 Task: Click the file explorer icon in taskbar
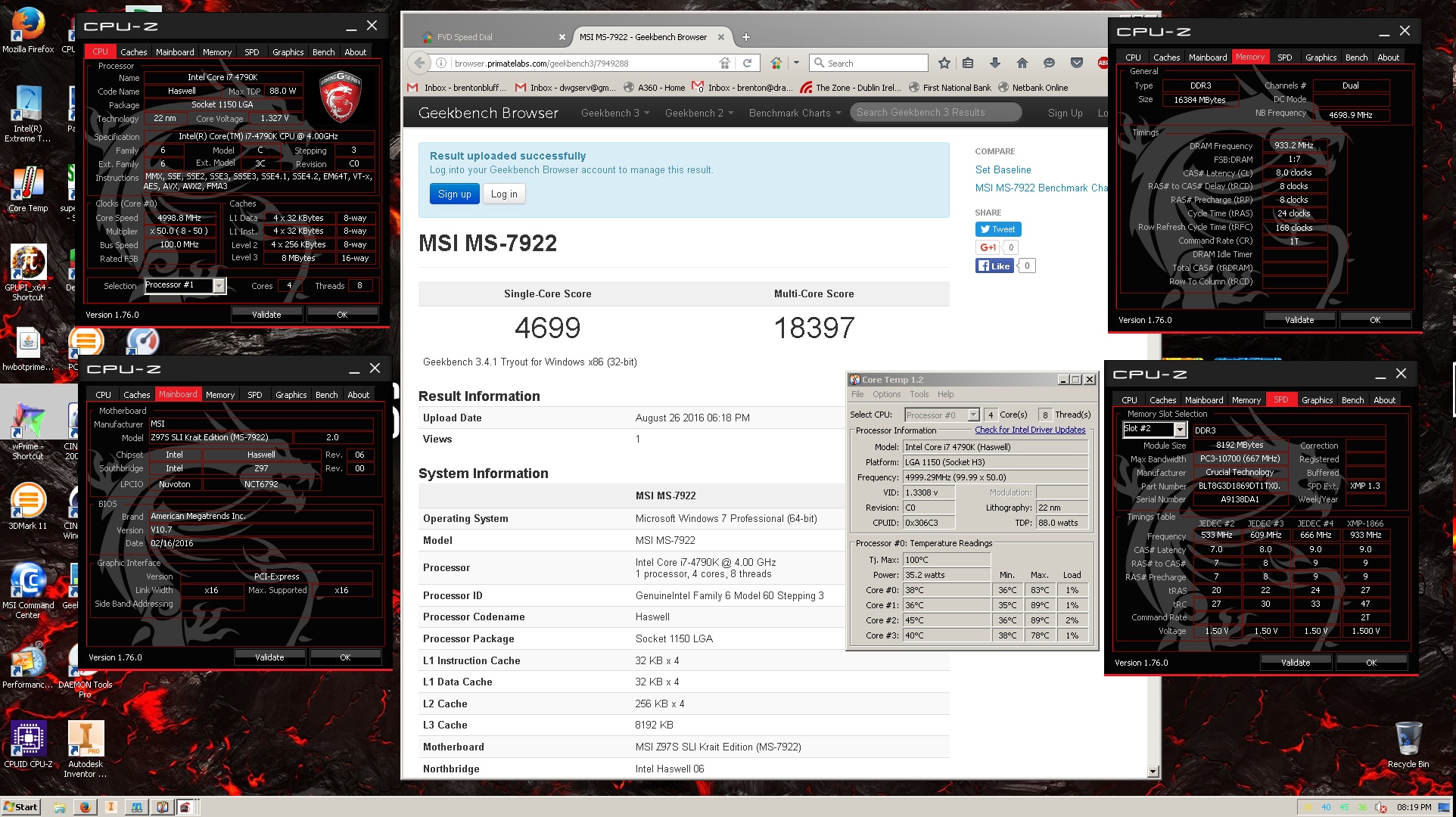click(59, 807)
